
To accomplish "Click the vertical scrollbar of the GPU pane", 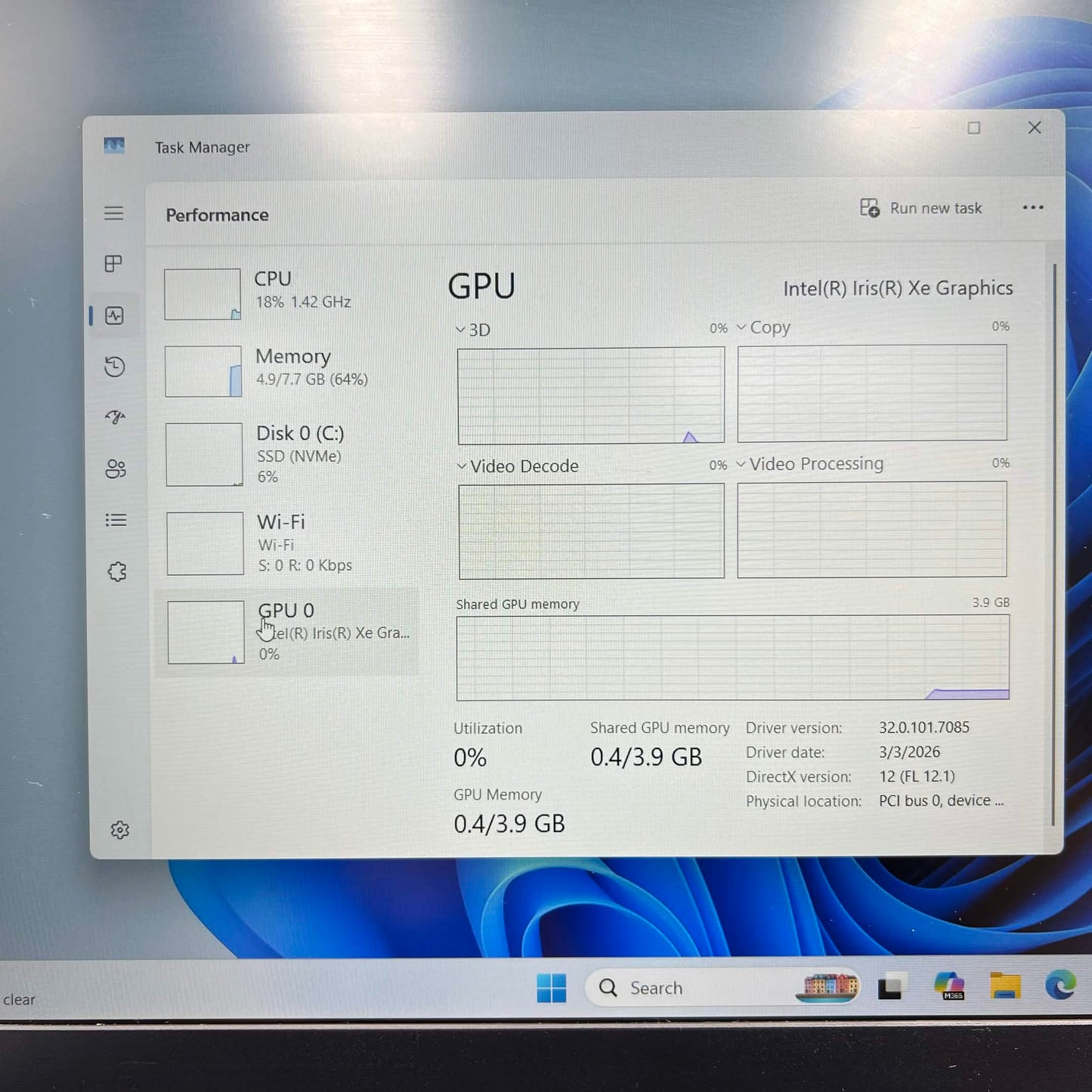I will 1053,544.
